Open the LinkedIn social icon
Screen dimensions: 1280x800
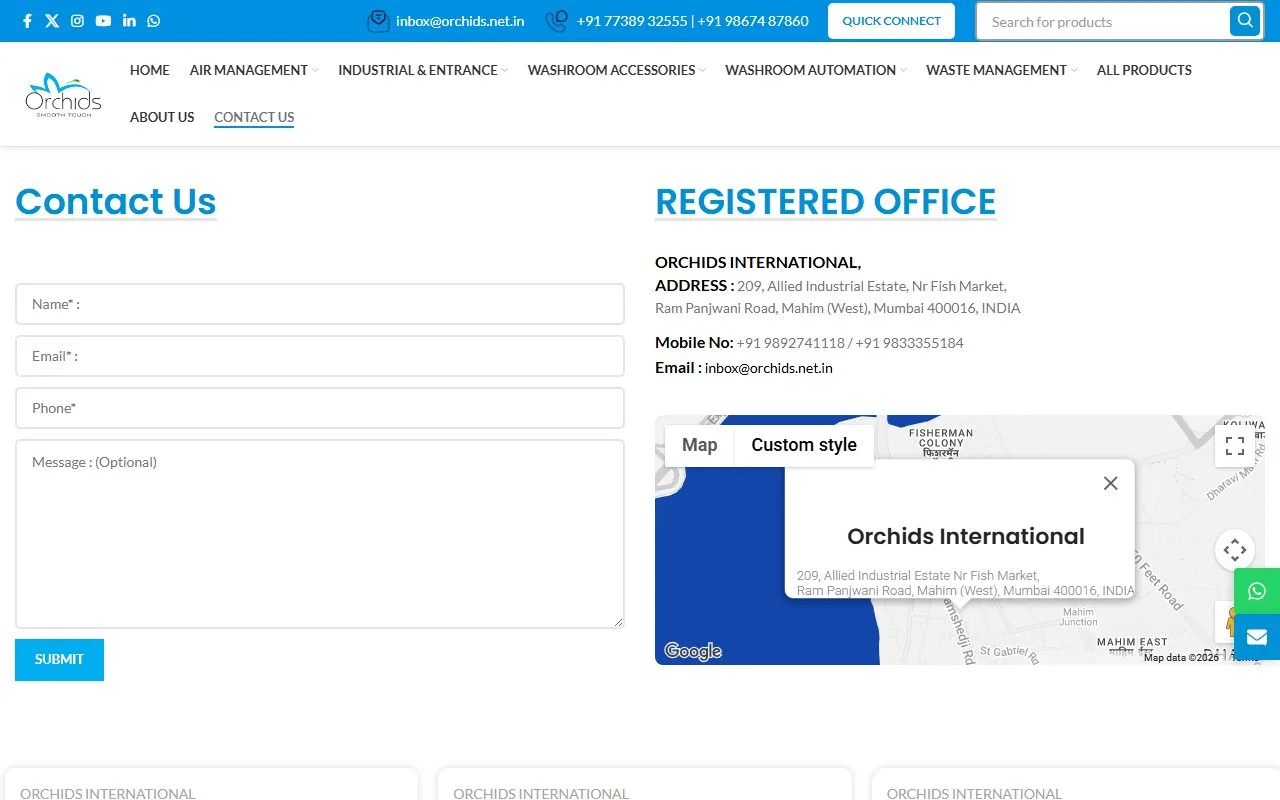coord(129,21)
